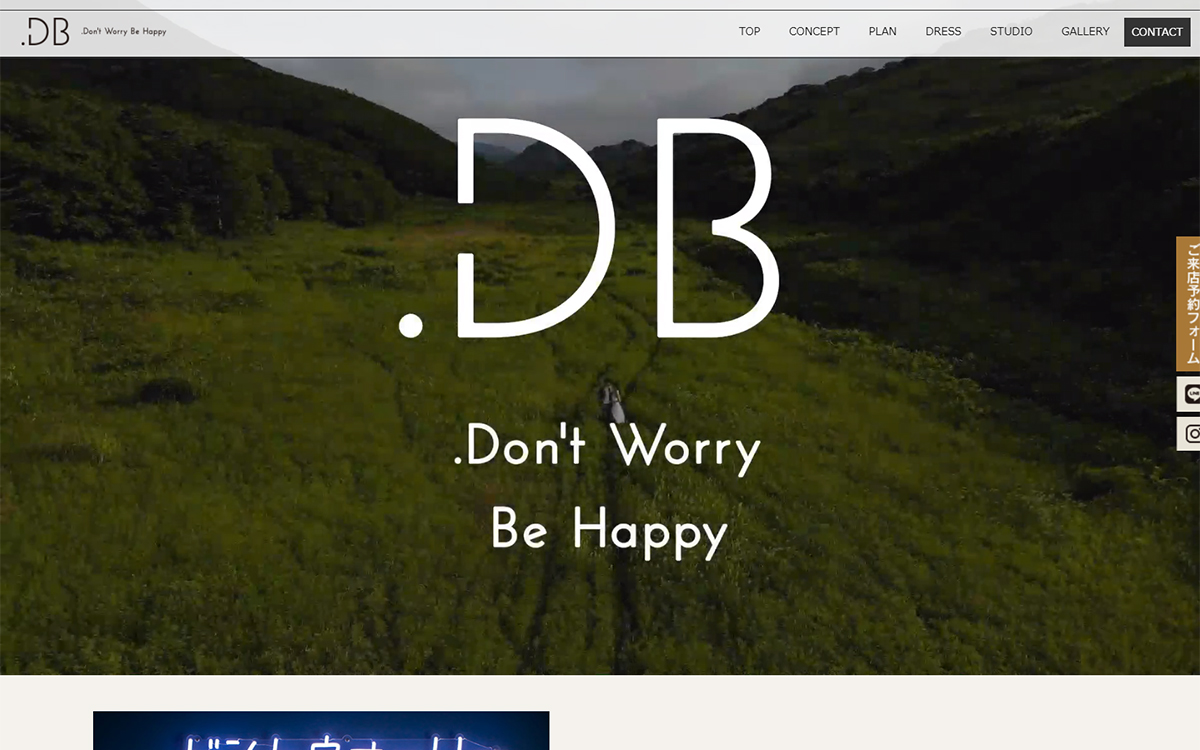
Task: View the GALLERY page
Action: point(1085,32)
